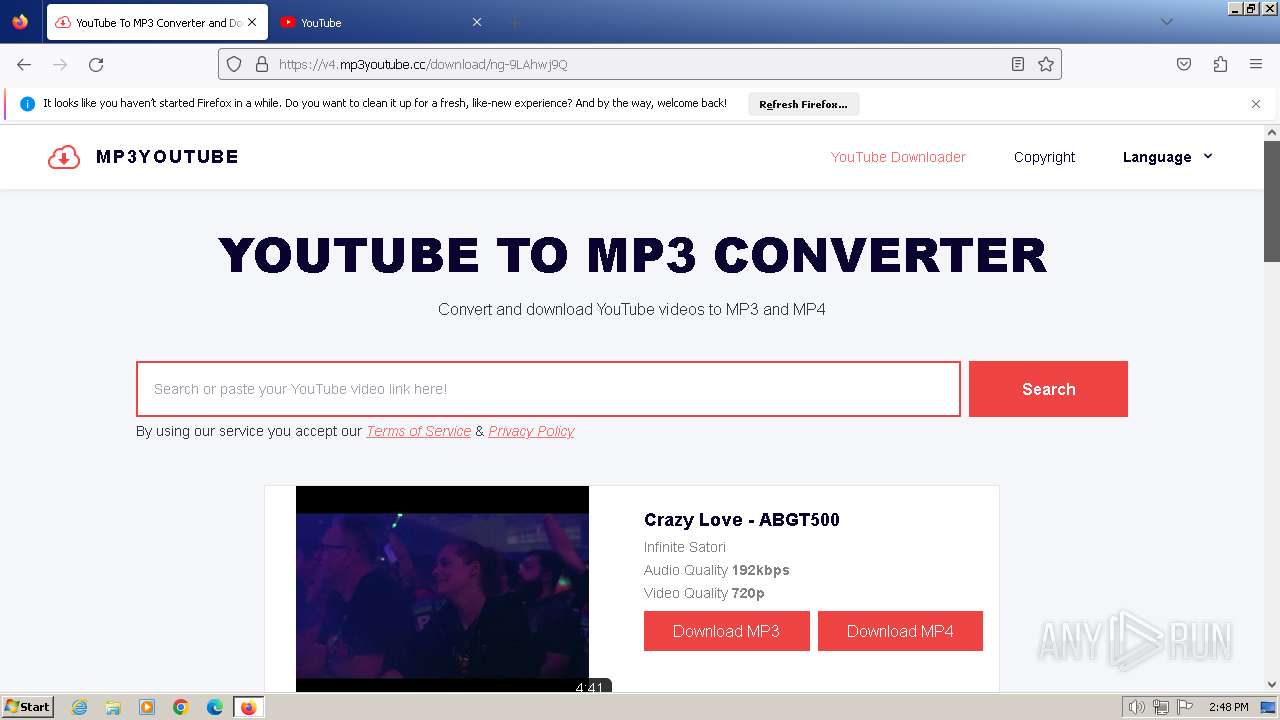Open the Save to Pocket icon

pyautogui.click(x=1184, y=64)
